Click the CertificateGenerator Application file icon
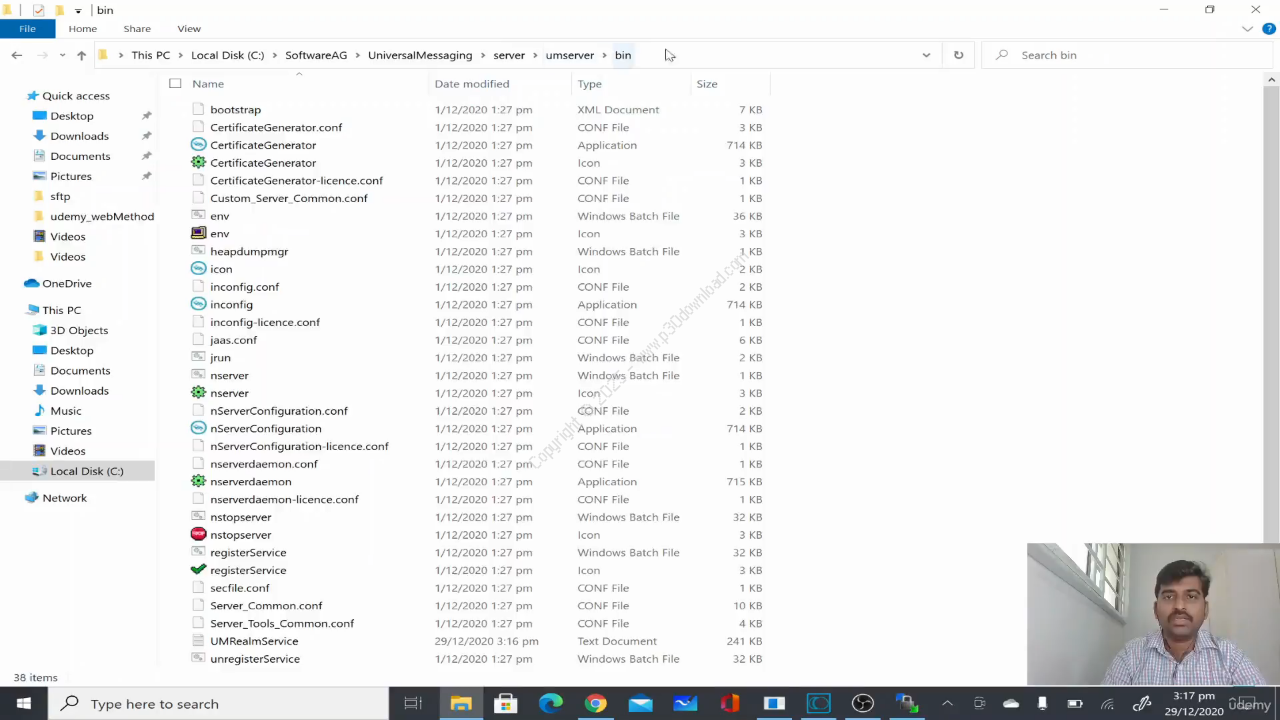Image resolution: width=1280 pixels, height=720 pixels. click(198, 145)
